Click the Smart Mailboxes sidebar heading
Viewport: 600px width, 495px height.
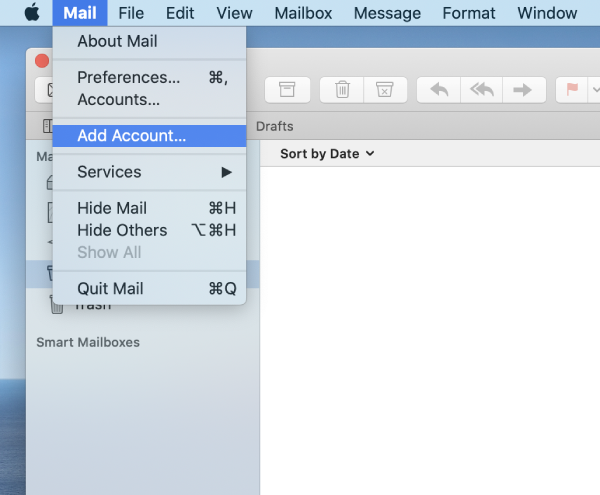88,342
